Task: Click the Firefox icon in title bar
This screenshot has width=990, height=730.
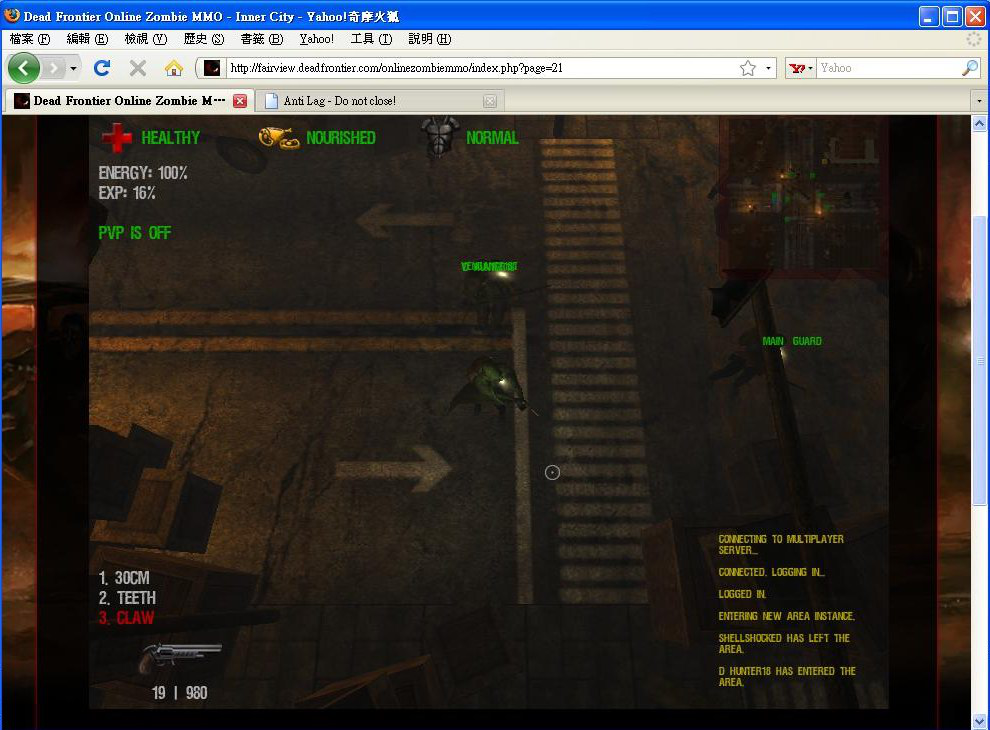Action: pyautogui.click(x=12, y=15)
